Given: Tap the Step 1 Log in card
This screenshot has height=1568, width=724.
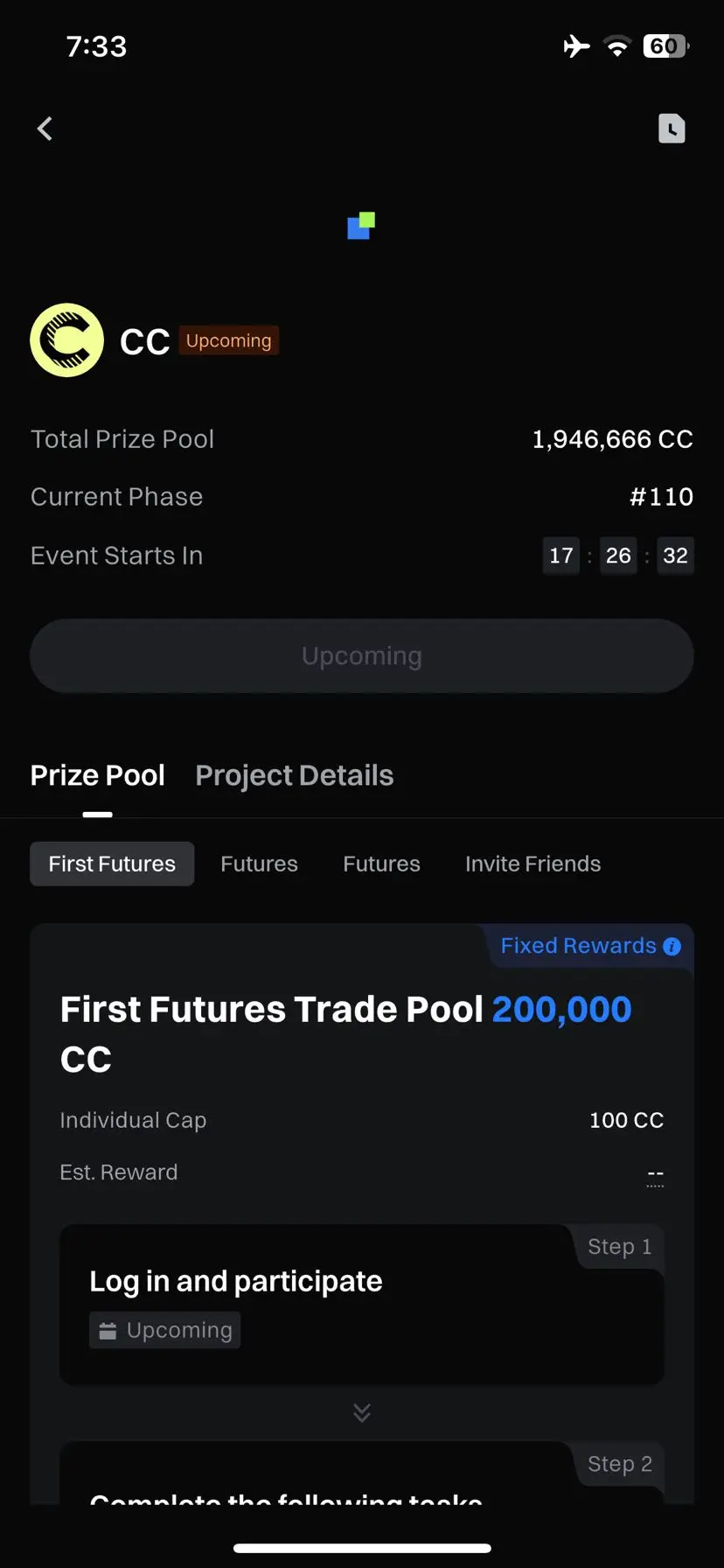Looking at the screenshot, I should [x=362, y=1305].
